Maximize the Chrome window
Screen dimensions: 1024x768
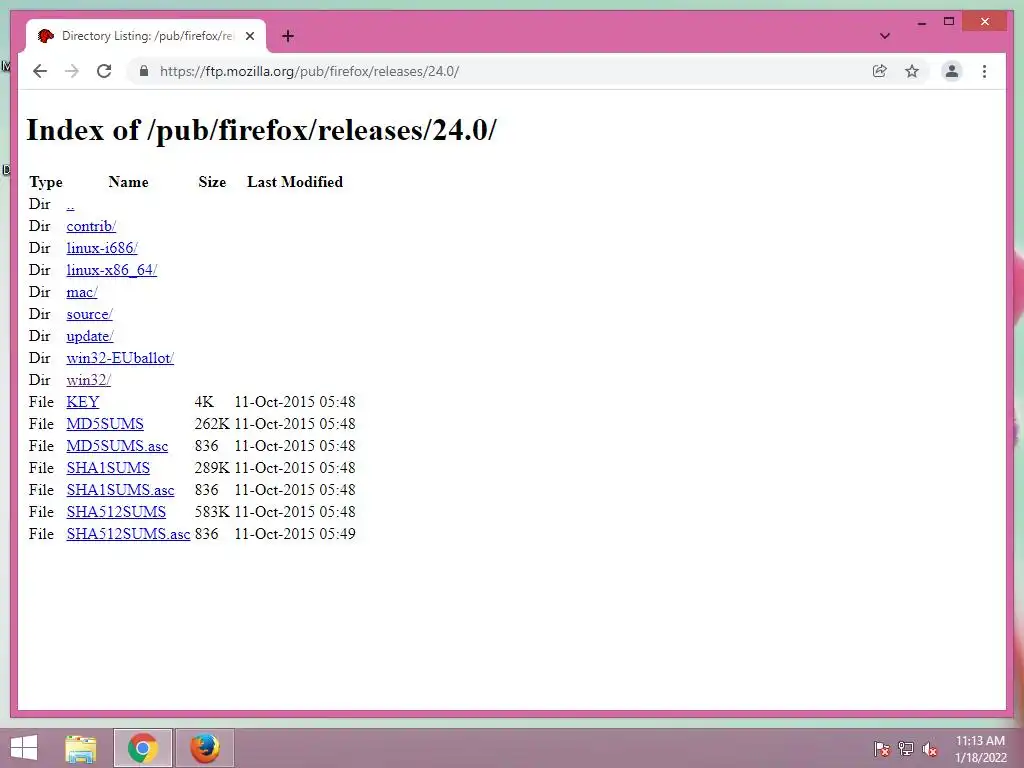tap(949, 22)
